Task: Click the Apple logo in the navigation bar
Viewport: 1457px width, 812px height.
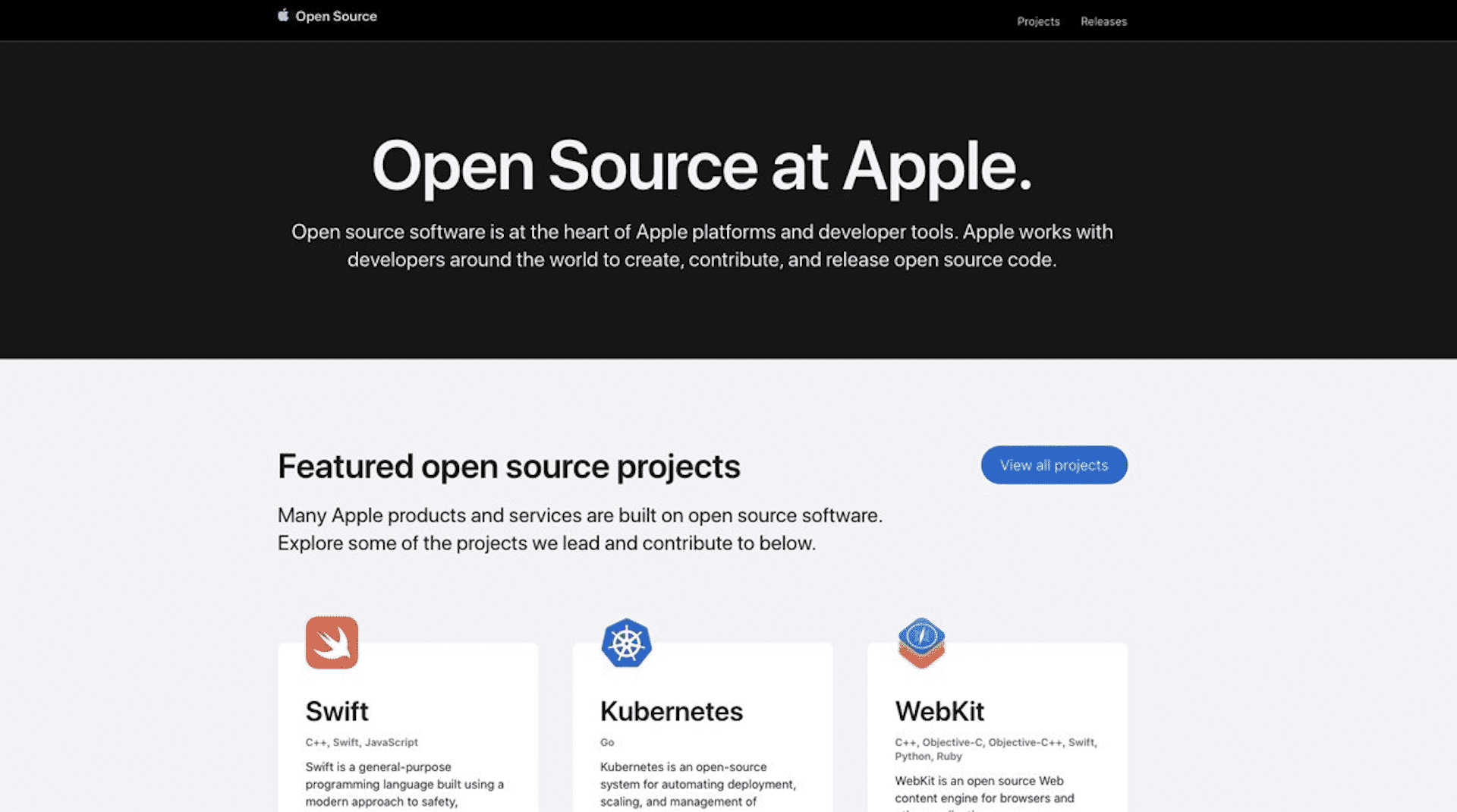Action: tap(282, 15)
